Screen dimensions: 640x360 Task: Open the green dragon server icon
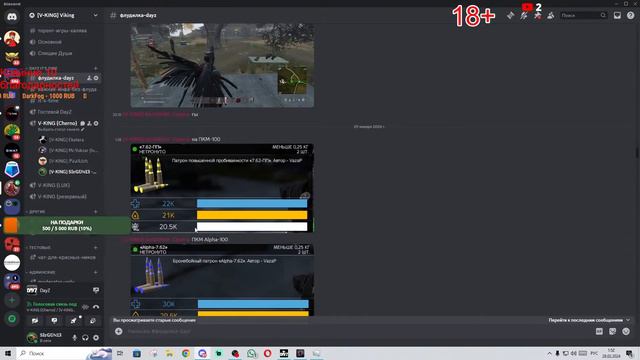point(12,132)
